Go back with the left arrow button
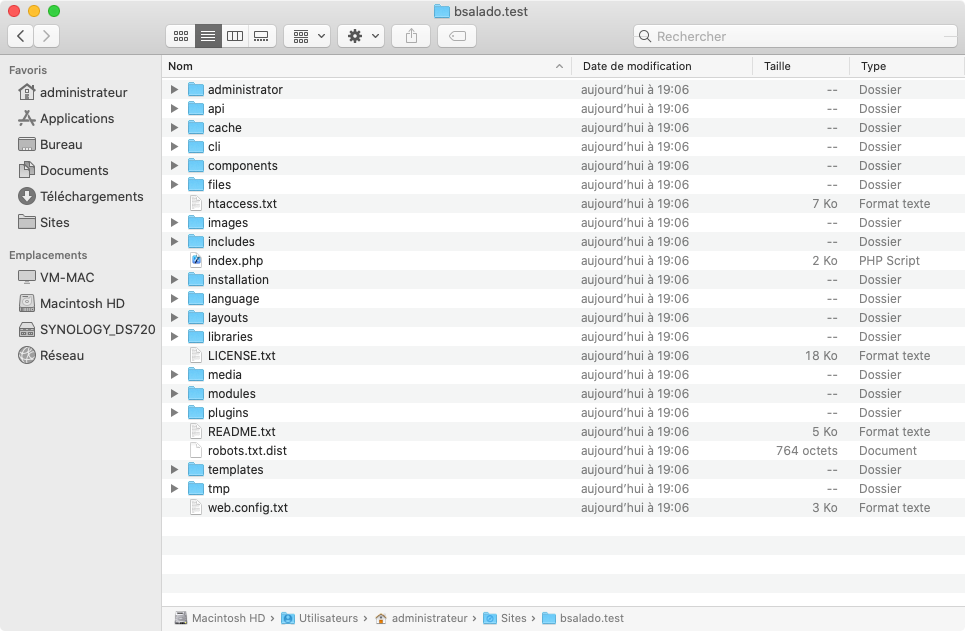This screenshot has width=965, height=631. click(x=21, y=36)
